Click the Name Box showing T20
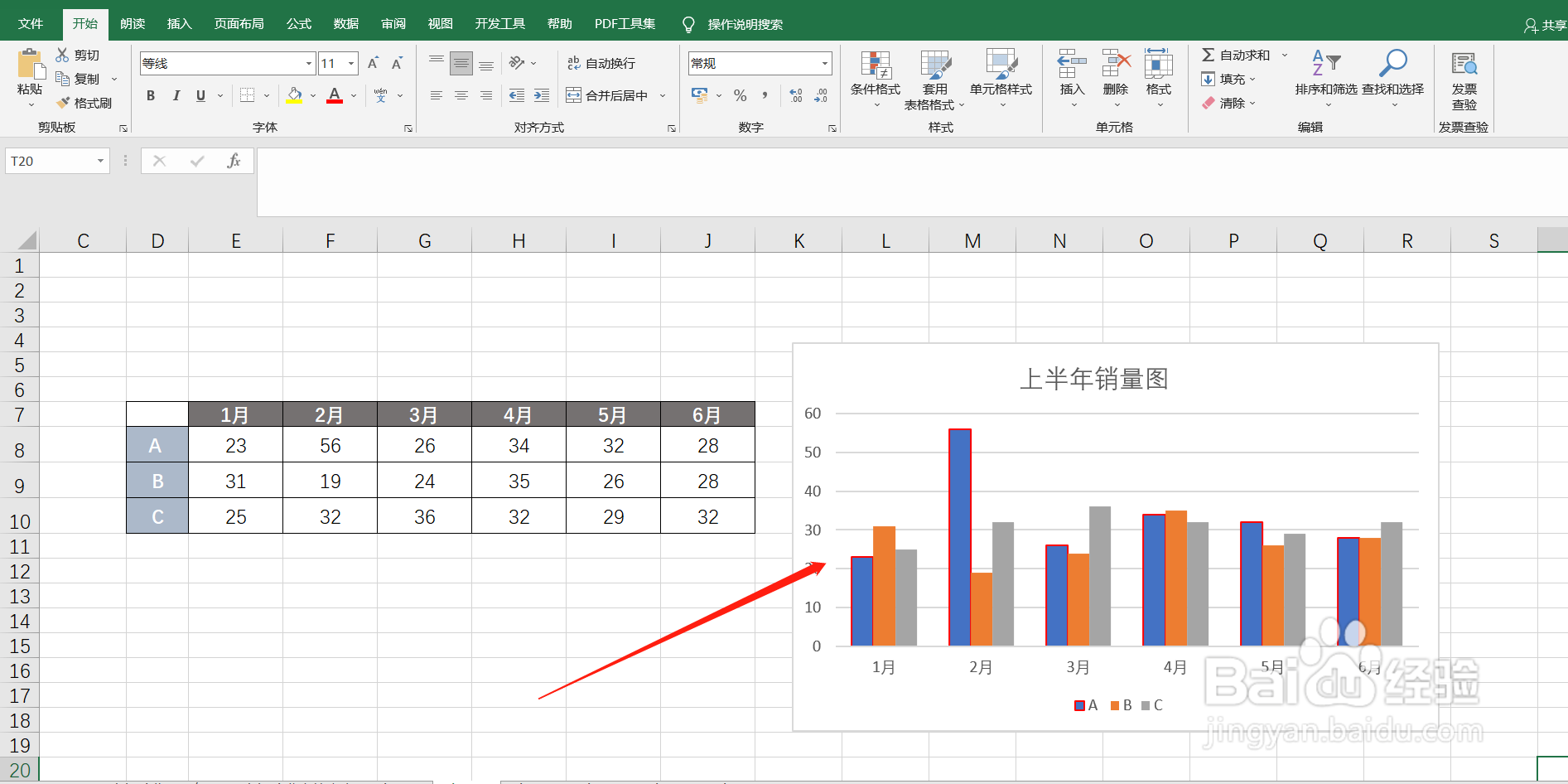The width and height of the screenshot is (1568, 784). [57, 161]
